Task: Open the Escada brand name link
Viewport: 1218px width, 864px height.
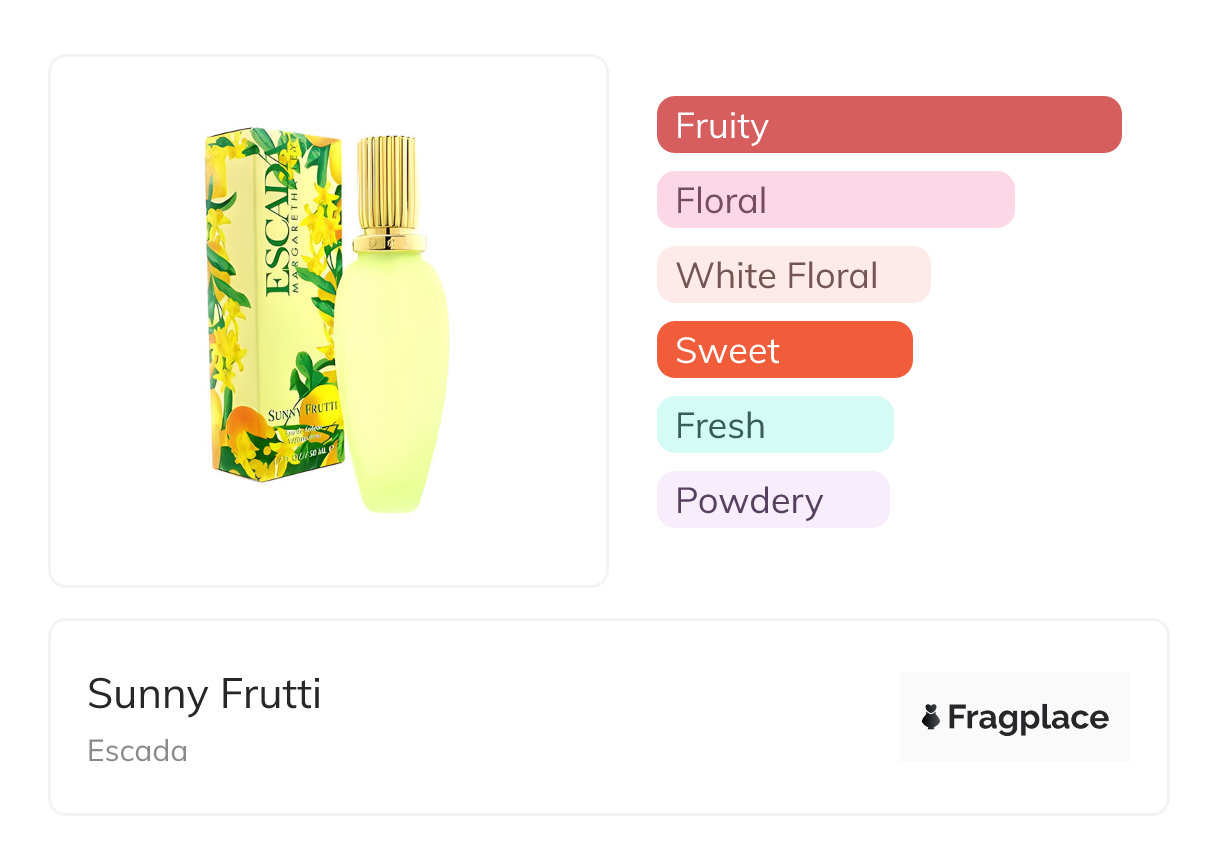Action: [x=137, y=751]
